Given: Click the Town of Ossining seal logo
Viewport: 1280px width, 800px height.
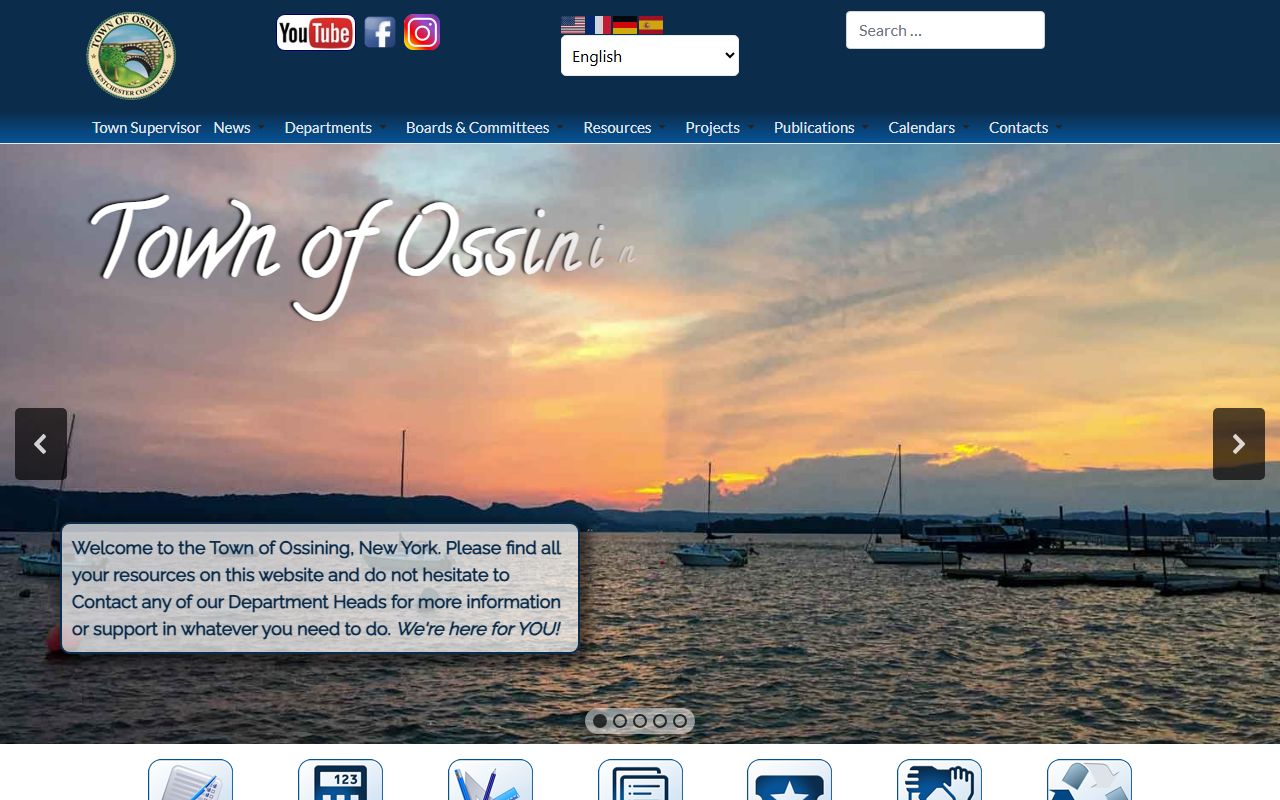Looking at the screenshot, I should (x=131, y=56).
